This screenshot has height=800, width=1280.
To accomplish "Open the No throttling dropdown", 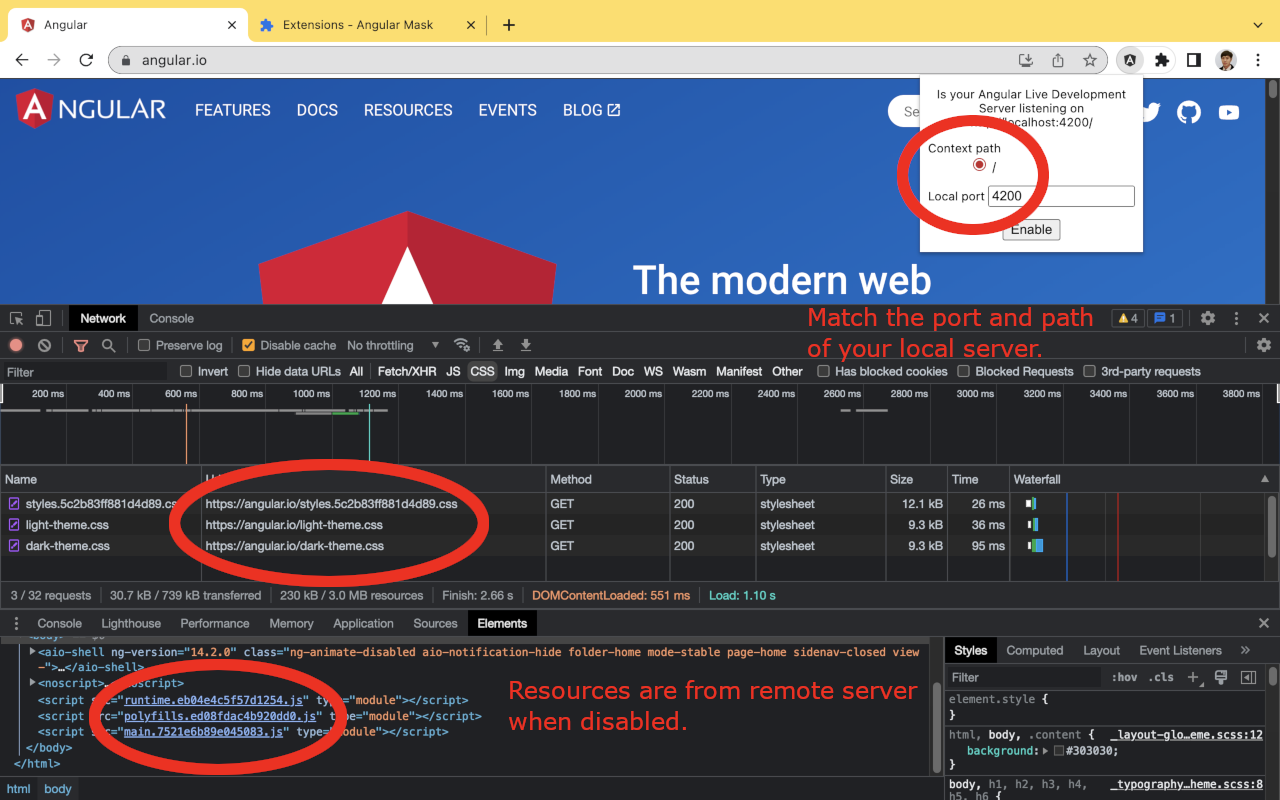I will (x=381, y=344).
